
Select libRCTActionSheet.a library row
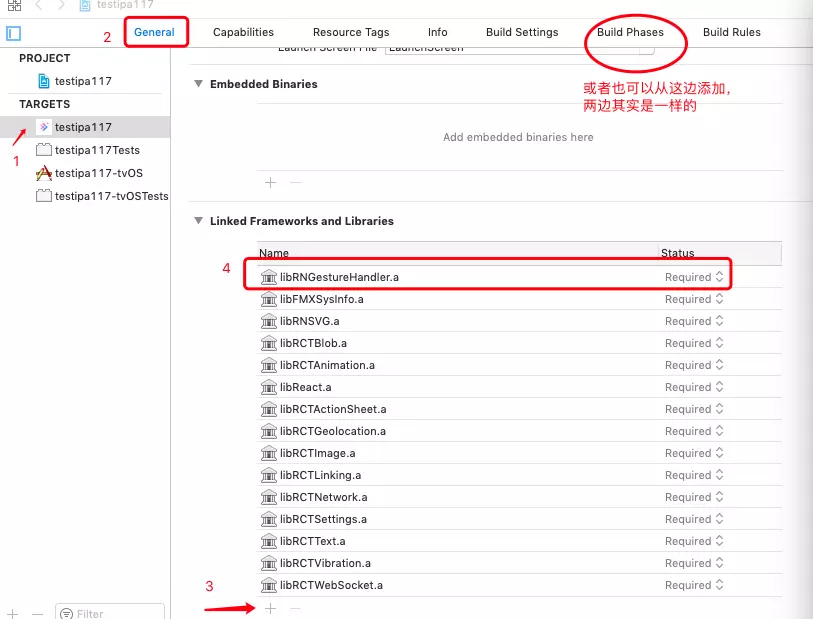point(519,409)
